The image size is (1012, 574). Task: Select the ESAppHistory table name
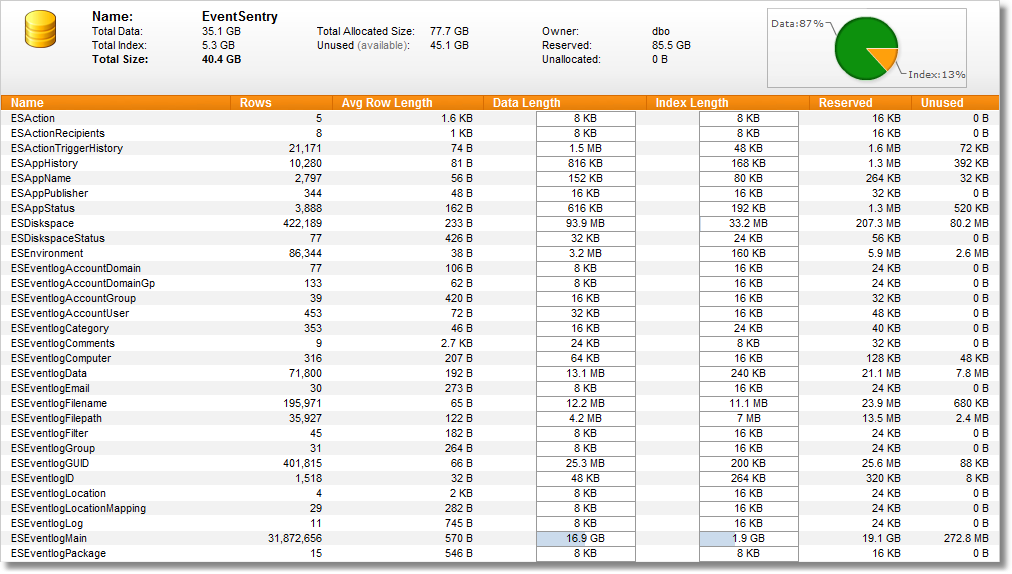(44, 163)
